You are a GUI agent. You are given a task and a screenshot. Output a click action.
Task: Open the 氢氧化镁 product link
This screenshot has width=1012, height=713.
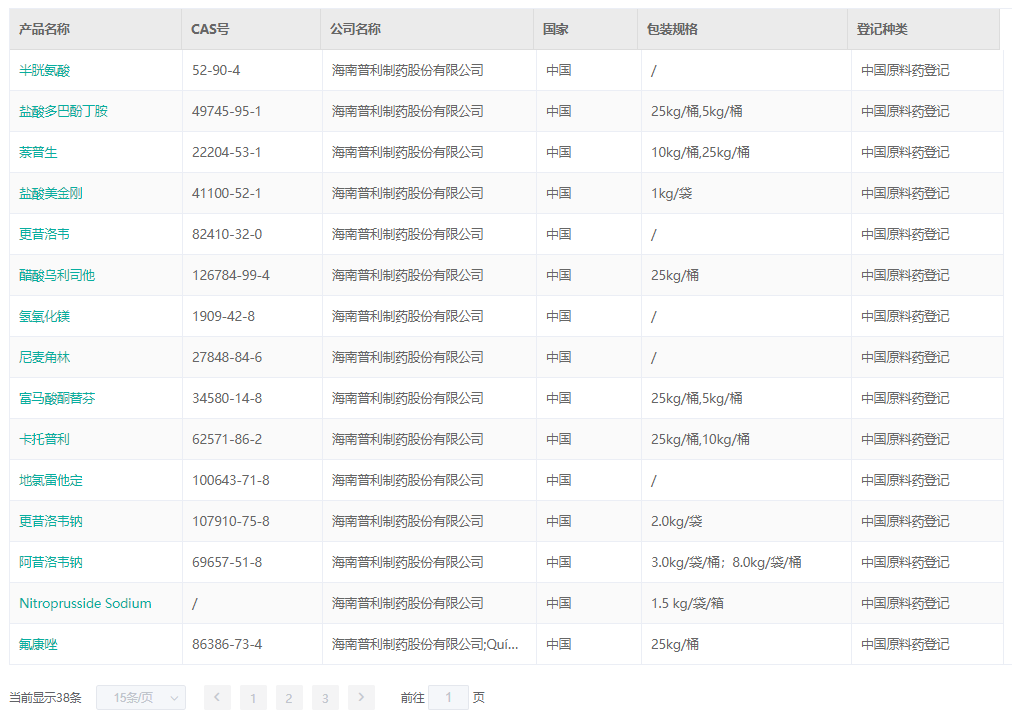pos(44,316)
